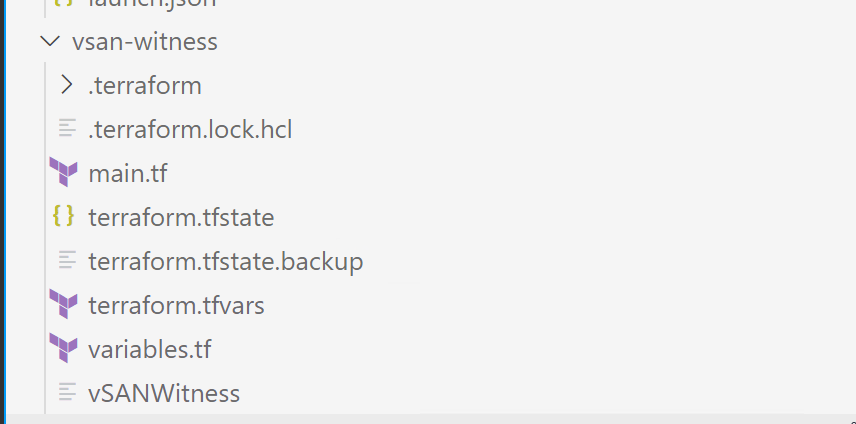Select the .terraform folder label
This screenshot has height=424, width=856.
[x=145, y=86]
